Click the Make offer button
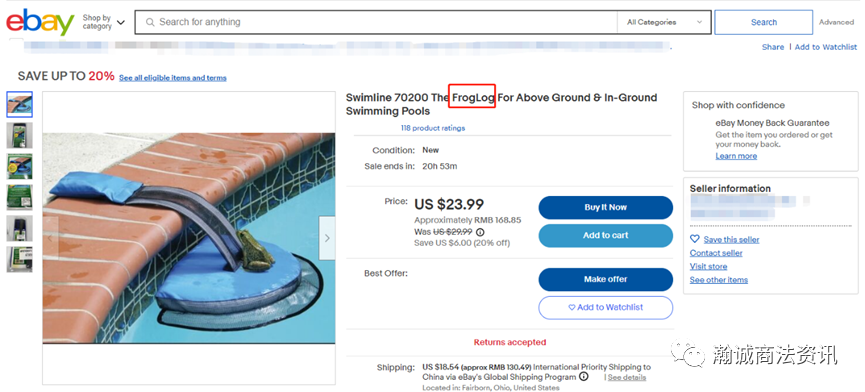Viewport: 865px width, 392px height. (606, 280)
